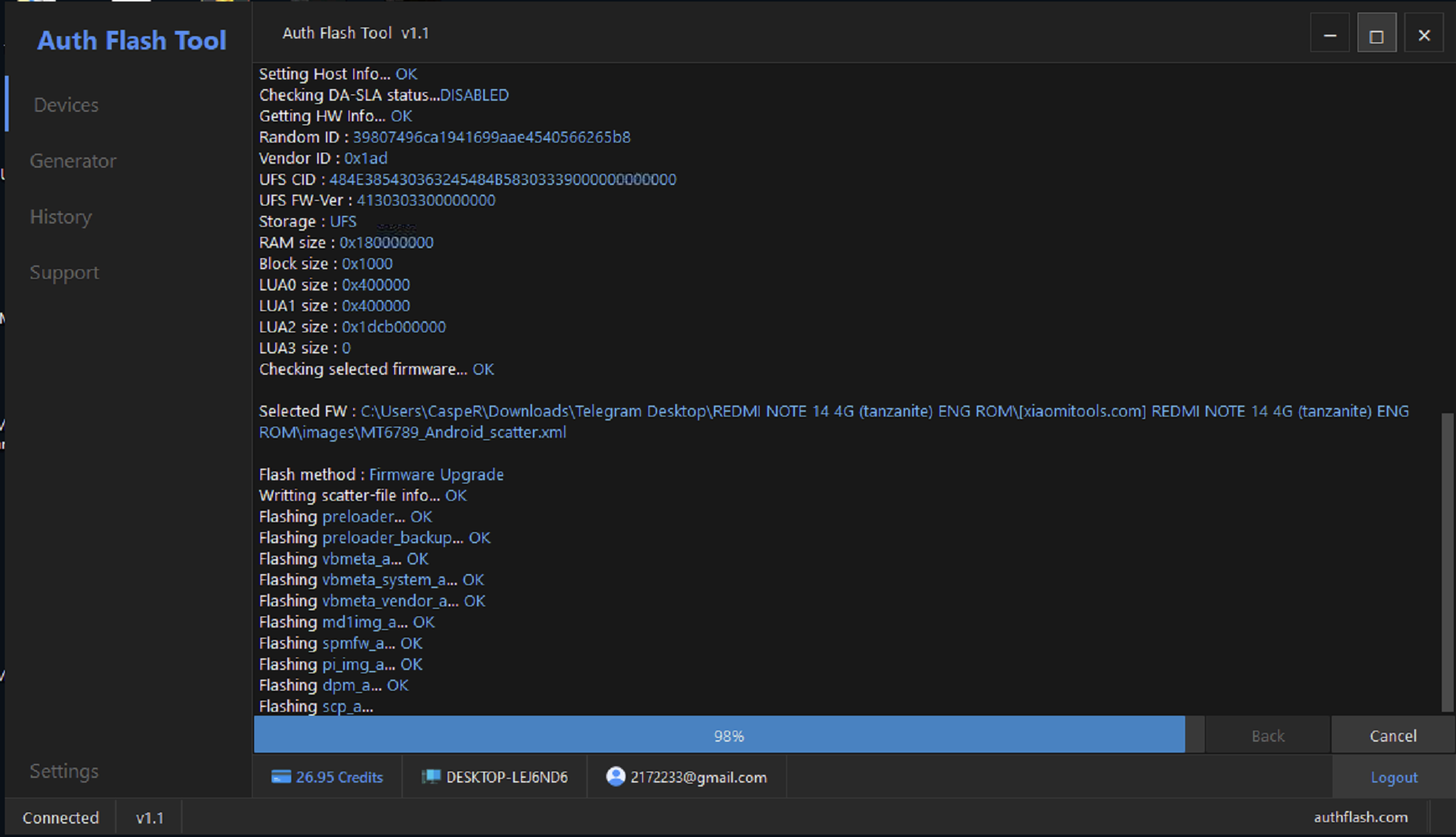The height and width of the screenshot is (837, 1456).
Task: Open the Settings panel
Action: tap(64, 771)
